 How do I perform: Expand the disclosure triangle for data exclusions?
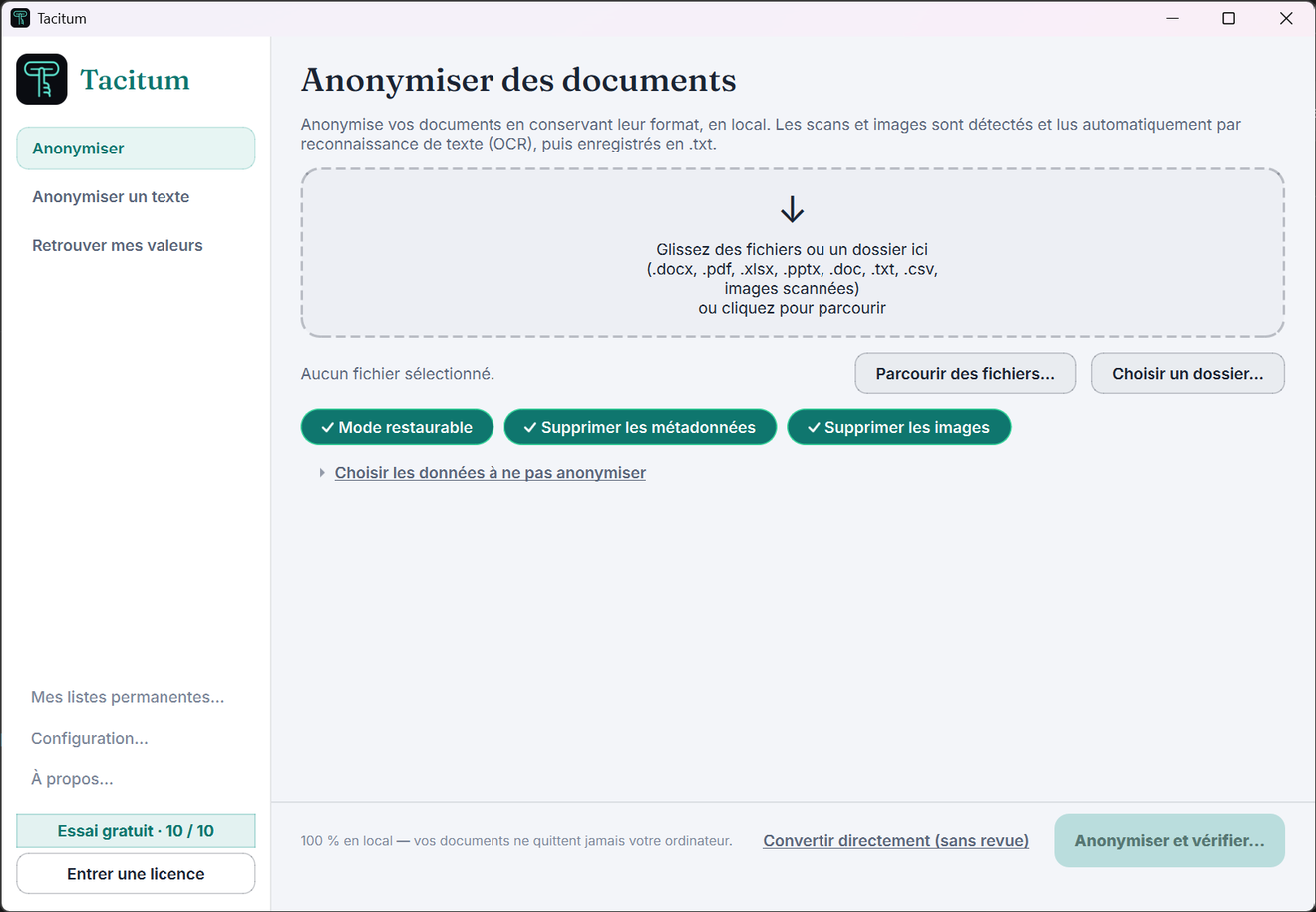(322, 473)
